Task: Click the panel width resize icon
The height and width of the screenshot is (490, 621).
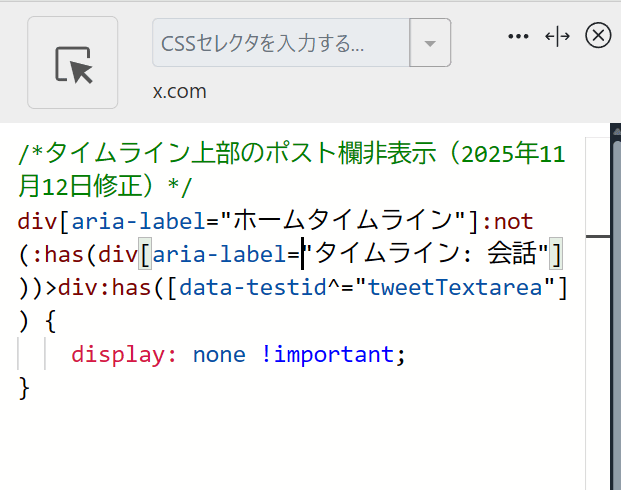Action: 557,36
